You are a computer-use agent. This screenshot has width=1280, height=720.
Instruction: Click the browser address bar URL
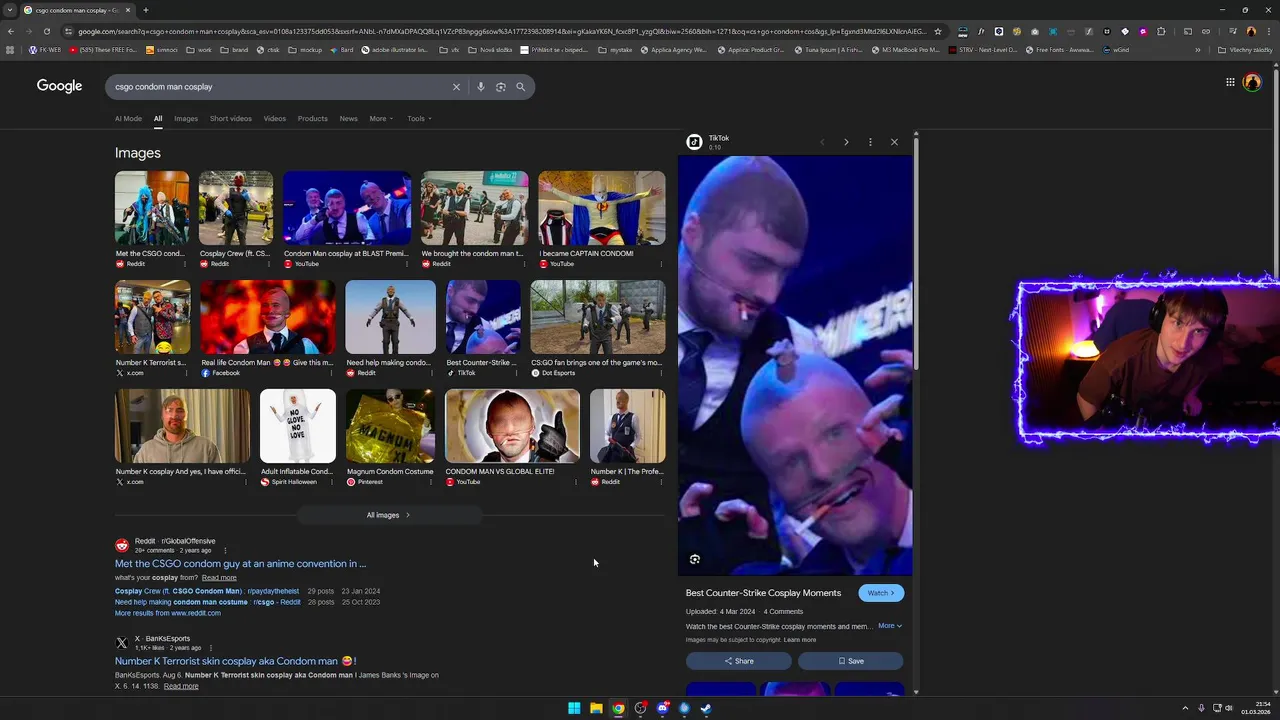coord(502,31)
